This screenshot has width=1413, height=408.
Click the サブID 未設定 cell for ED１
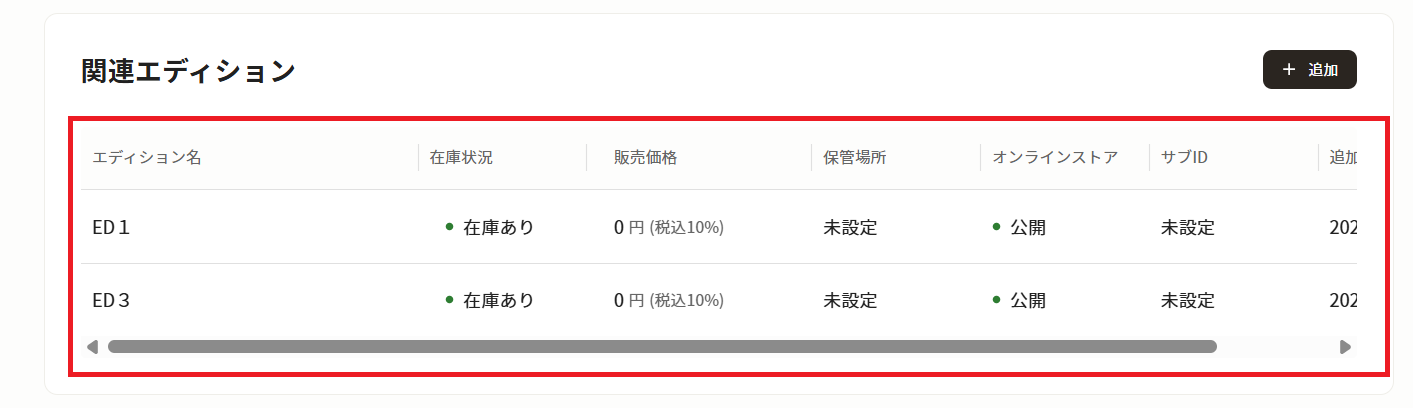pos(1188,227)
